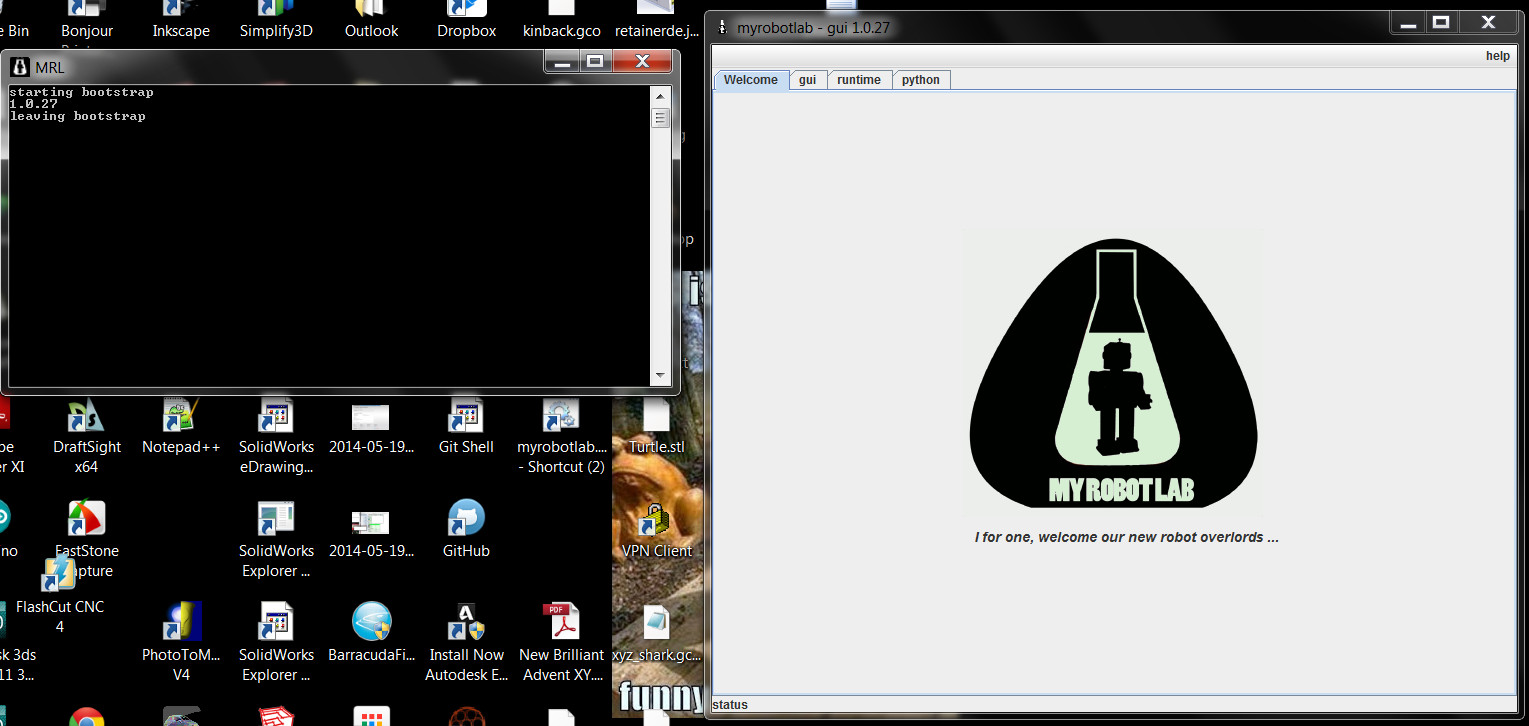This screenshot has height=726, width=1529.
Task: Minimize the myrobotlab gui window
Action: click(1408, 22)
